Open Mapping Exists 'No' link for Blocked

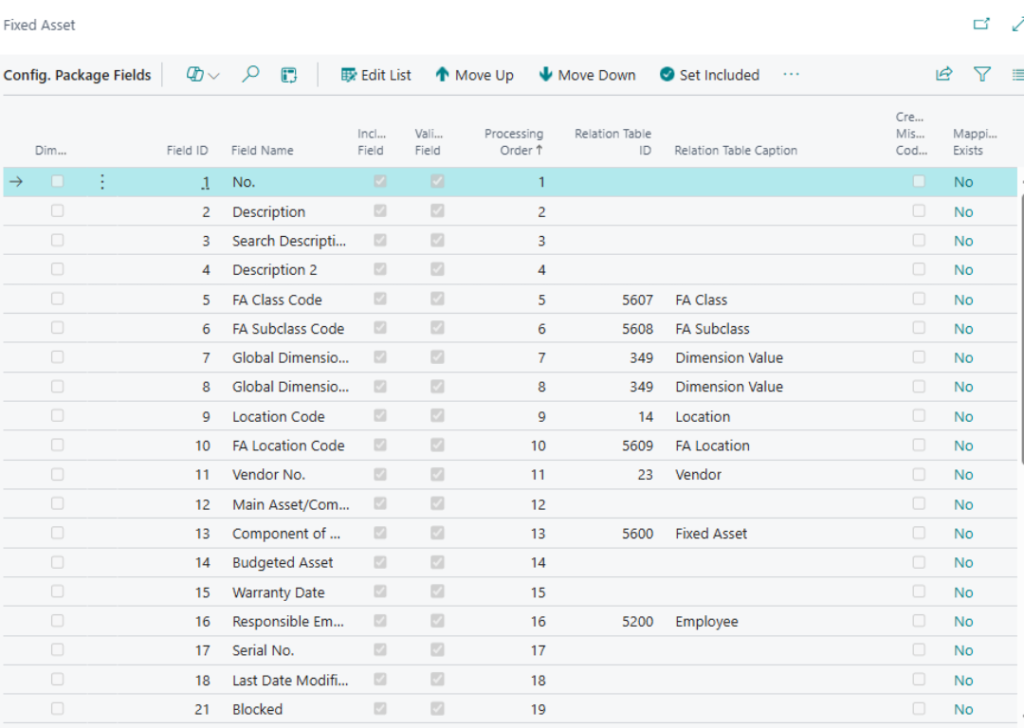click(x=962, y=709)
